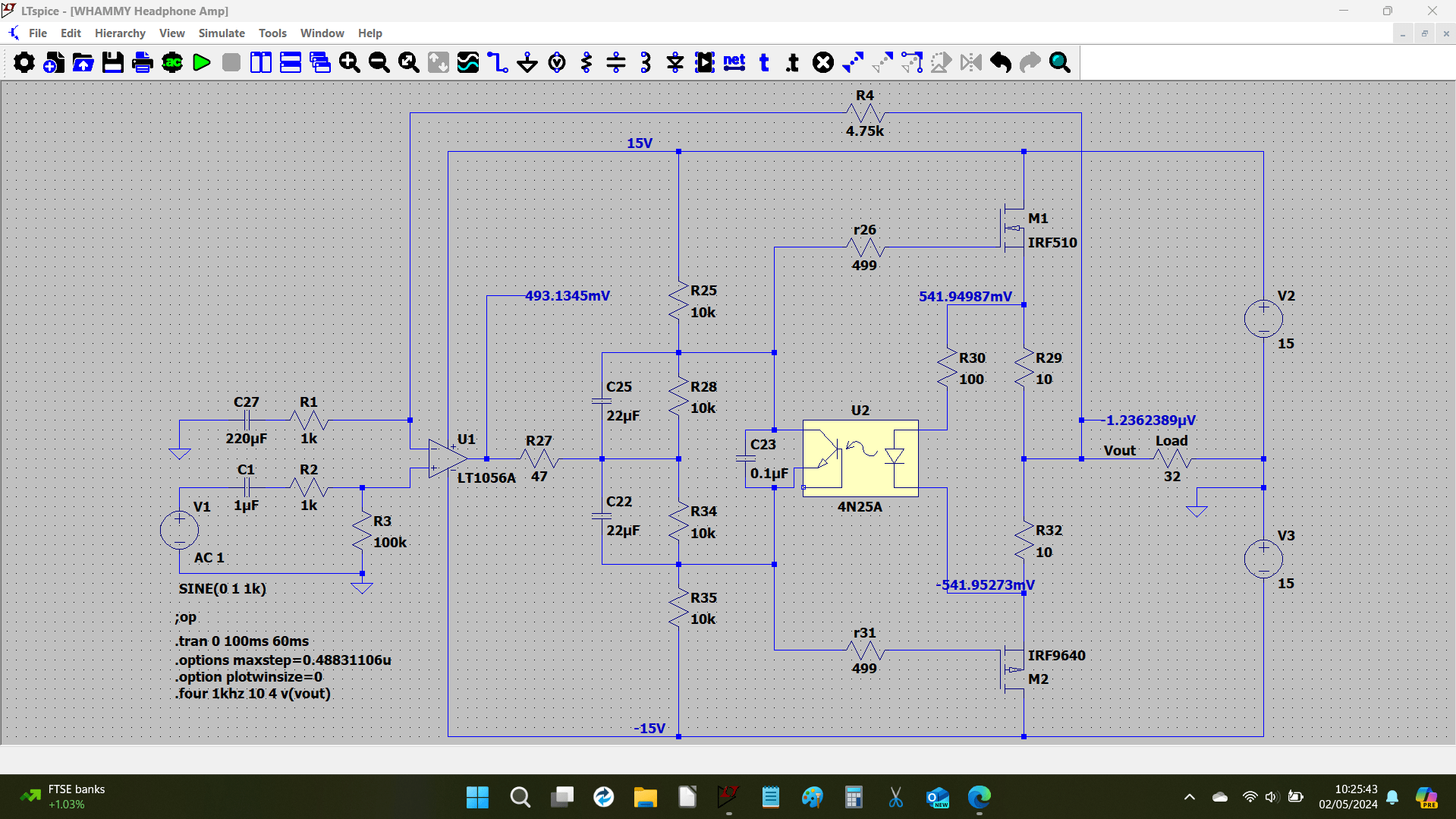
Task: Select the duplicate tool
Action: point(853,62)
